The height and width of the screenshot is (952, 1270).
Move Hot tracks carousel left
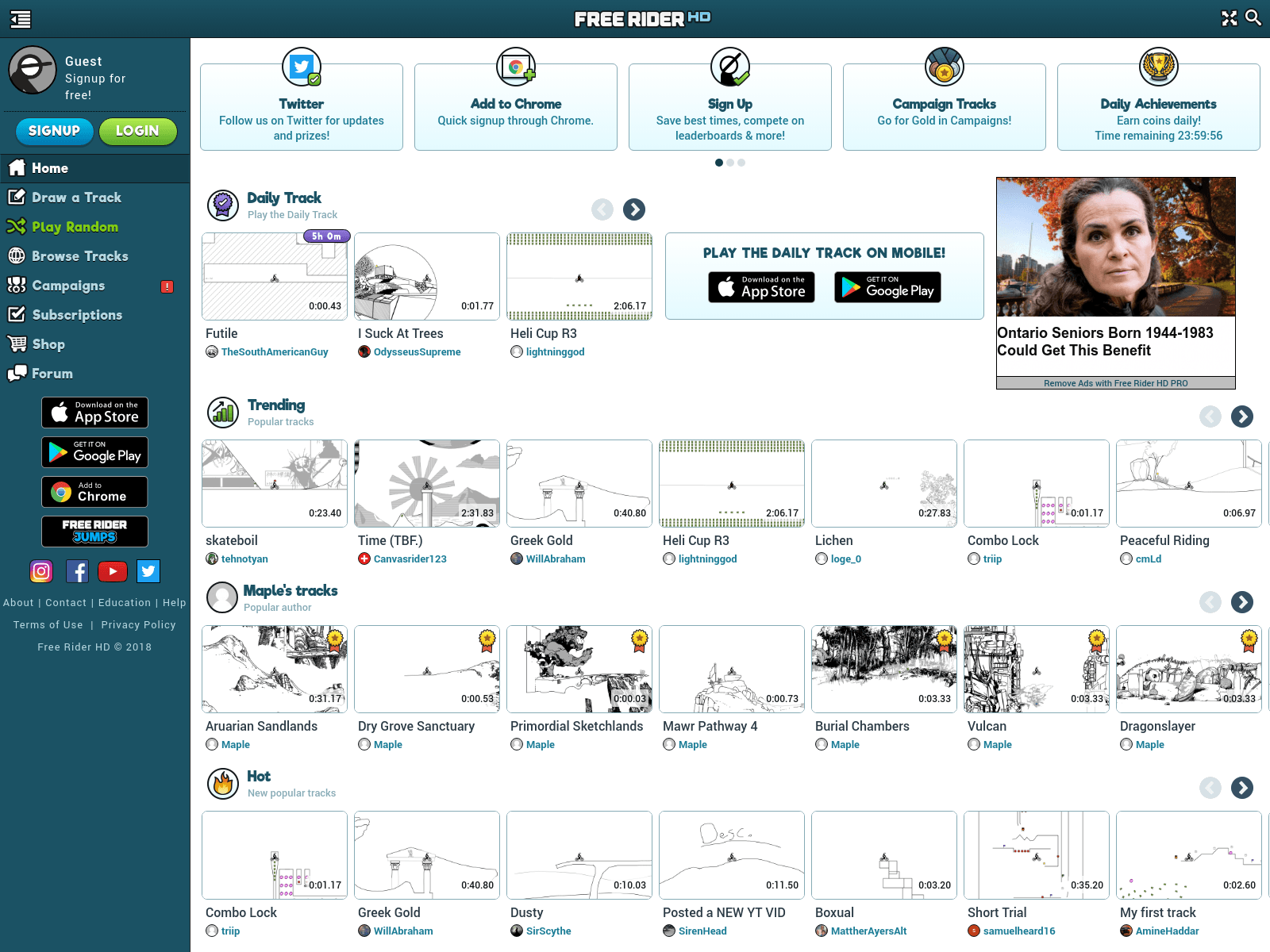tap(1210, 788)
